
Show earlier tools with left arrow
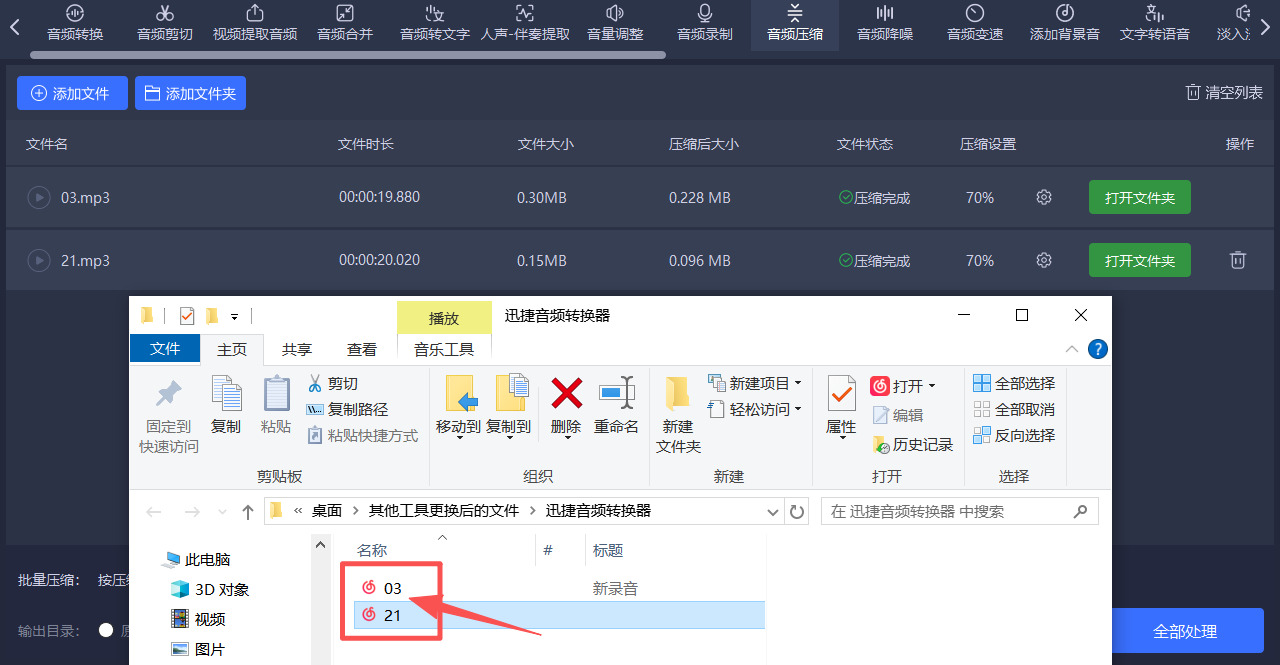pyautogui.click(x=14, y=27)
